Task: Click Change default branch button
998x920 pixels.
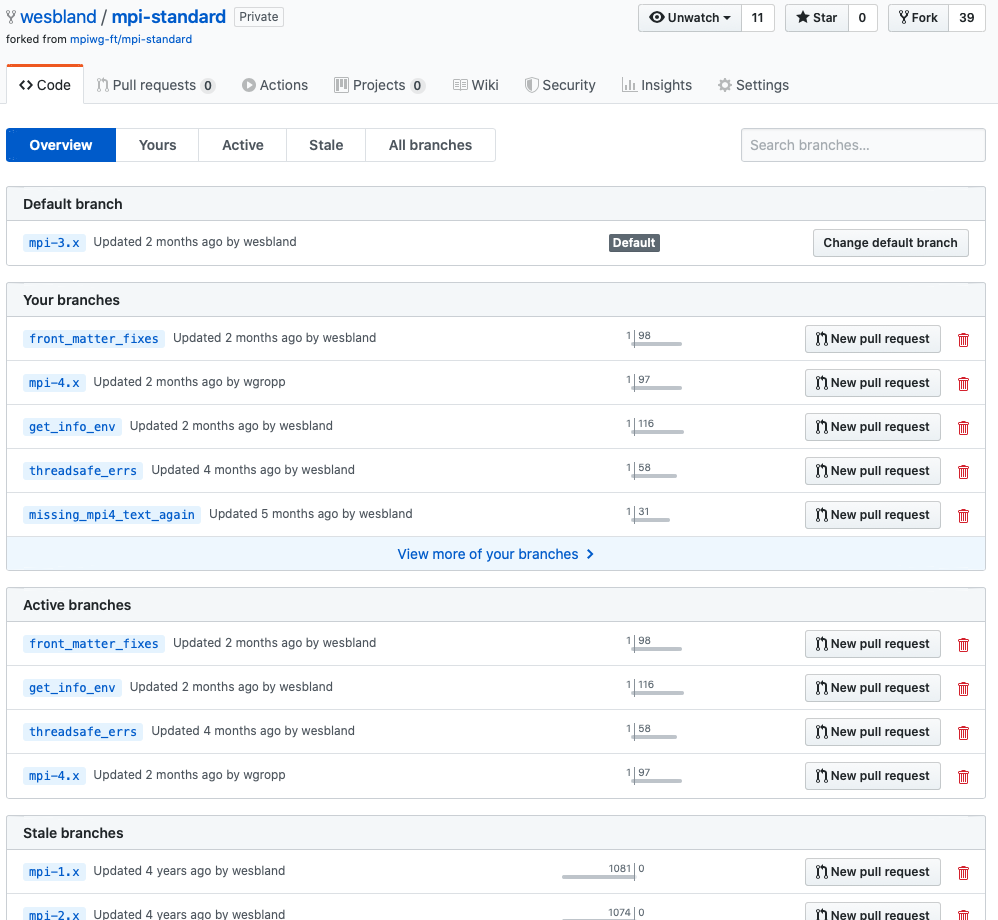Action: coord(890,243)
